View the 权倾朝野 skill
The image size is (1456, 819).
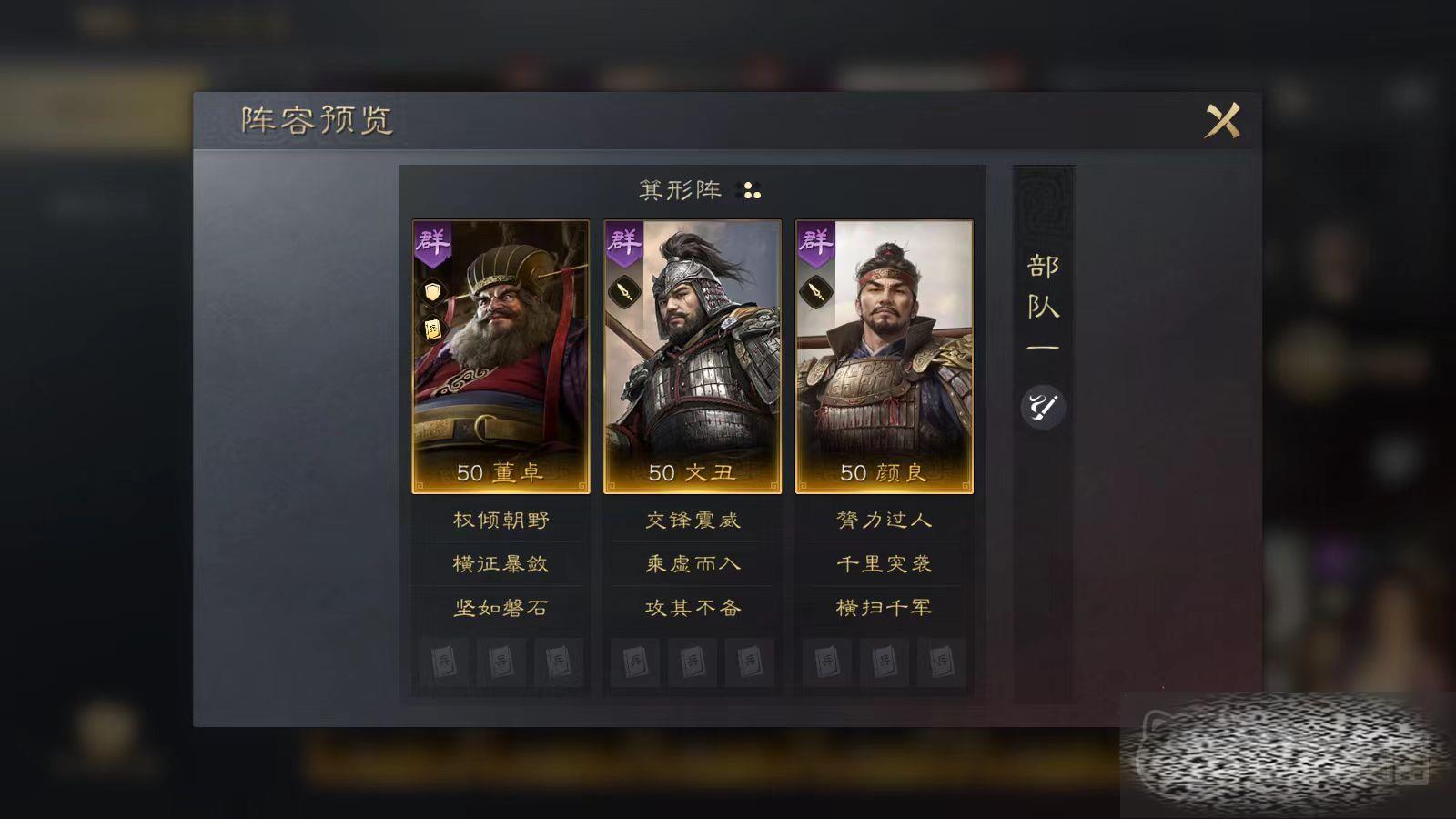click(501, 521)
